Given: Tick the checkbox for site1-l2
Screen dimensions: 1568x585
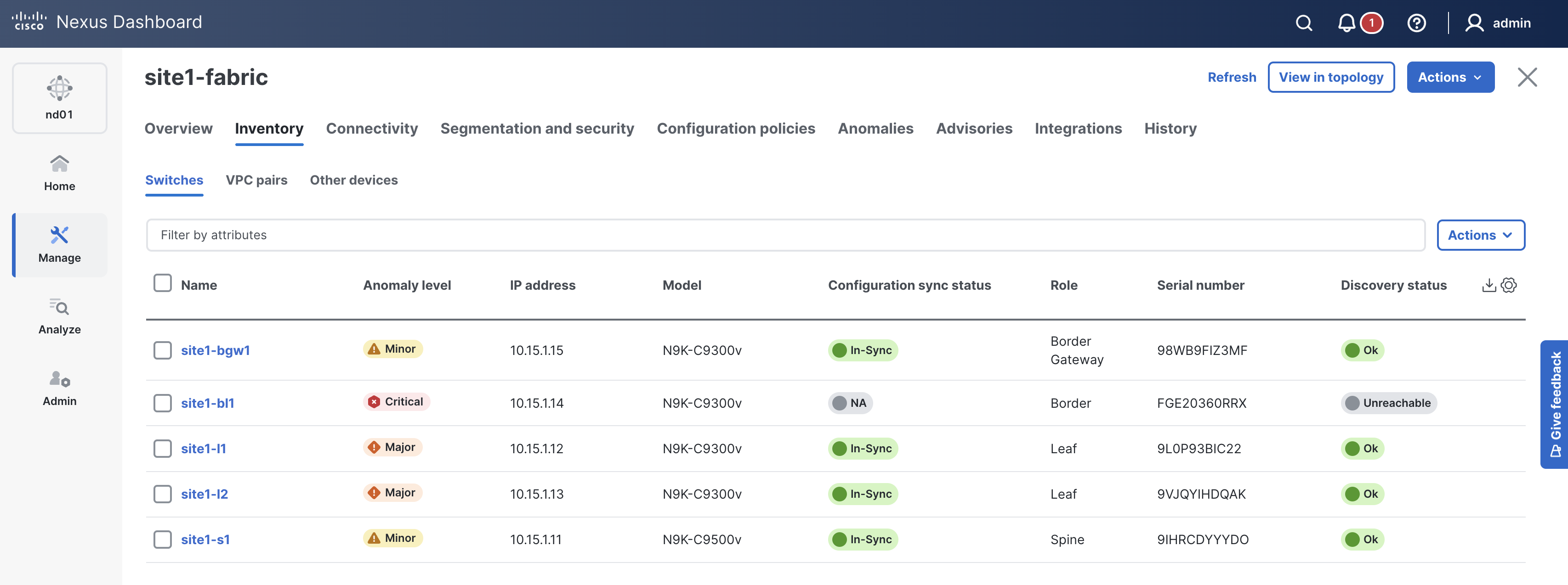Looking at the screenshot, I should [x=163, y=494].
